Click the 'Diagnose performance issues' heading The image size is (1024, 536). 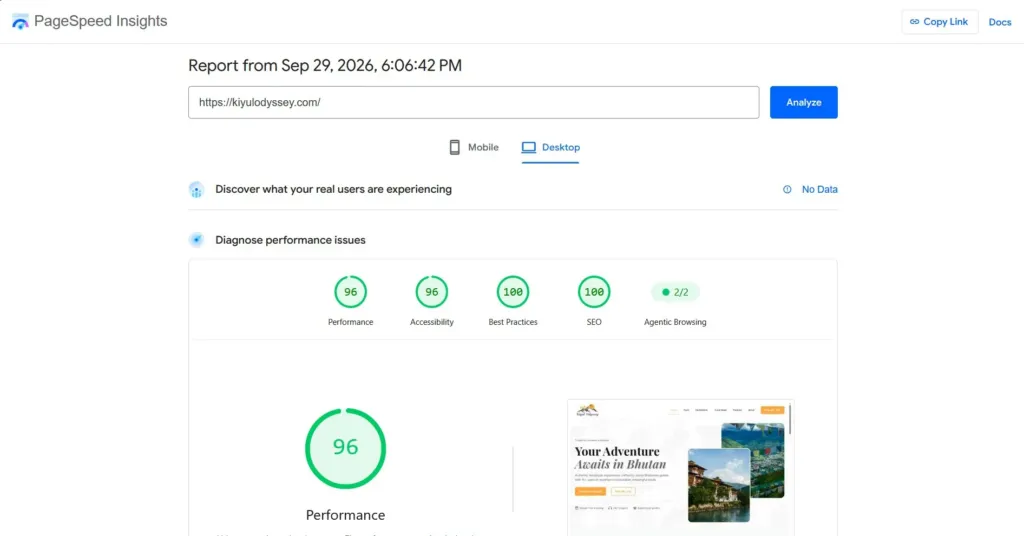[x=290, y=240]
